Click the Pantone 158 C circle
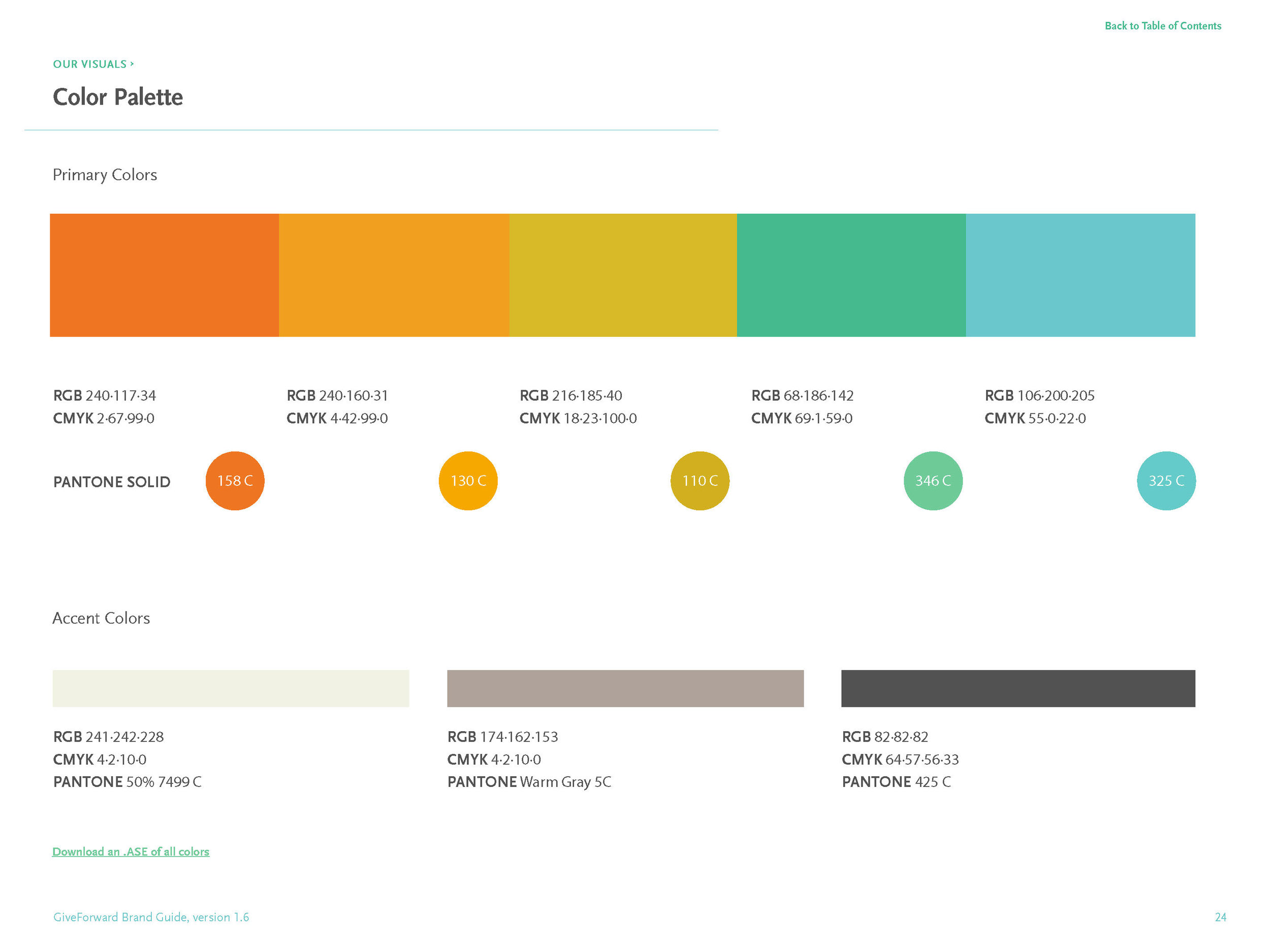This screenshot has height=952, width=1270. click(235, 481)
